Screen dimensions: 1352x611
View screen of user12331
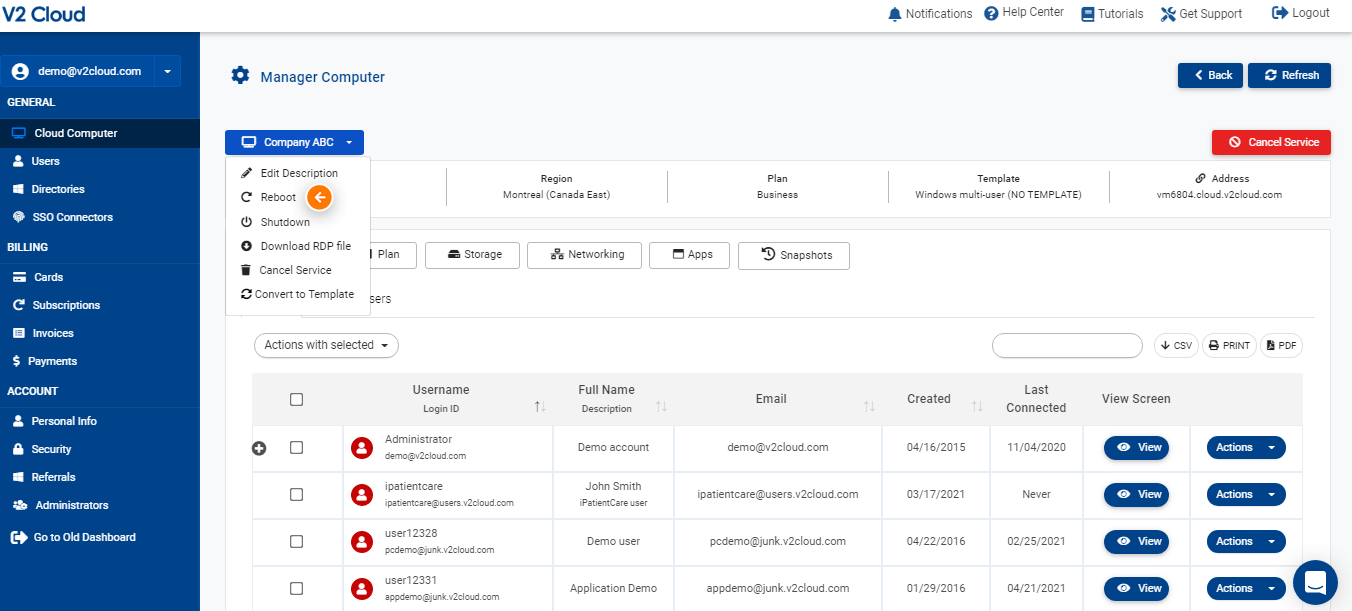(x=1136, y=588)
